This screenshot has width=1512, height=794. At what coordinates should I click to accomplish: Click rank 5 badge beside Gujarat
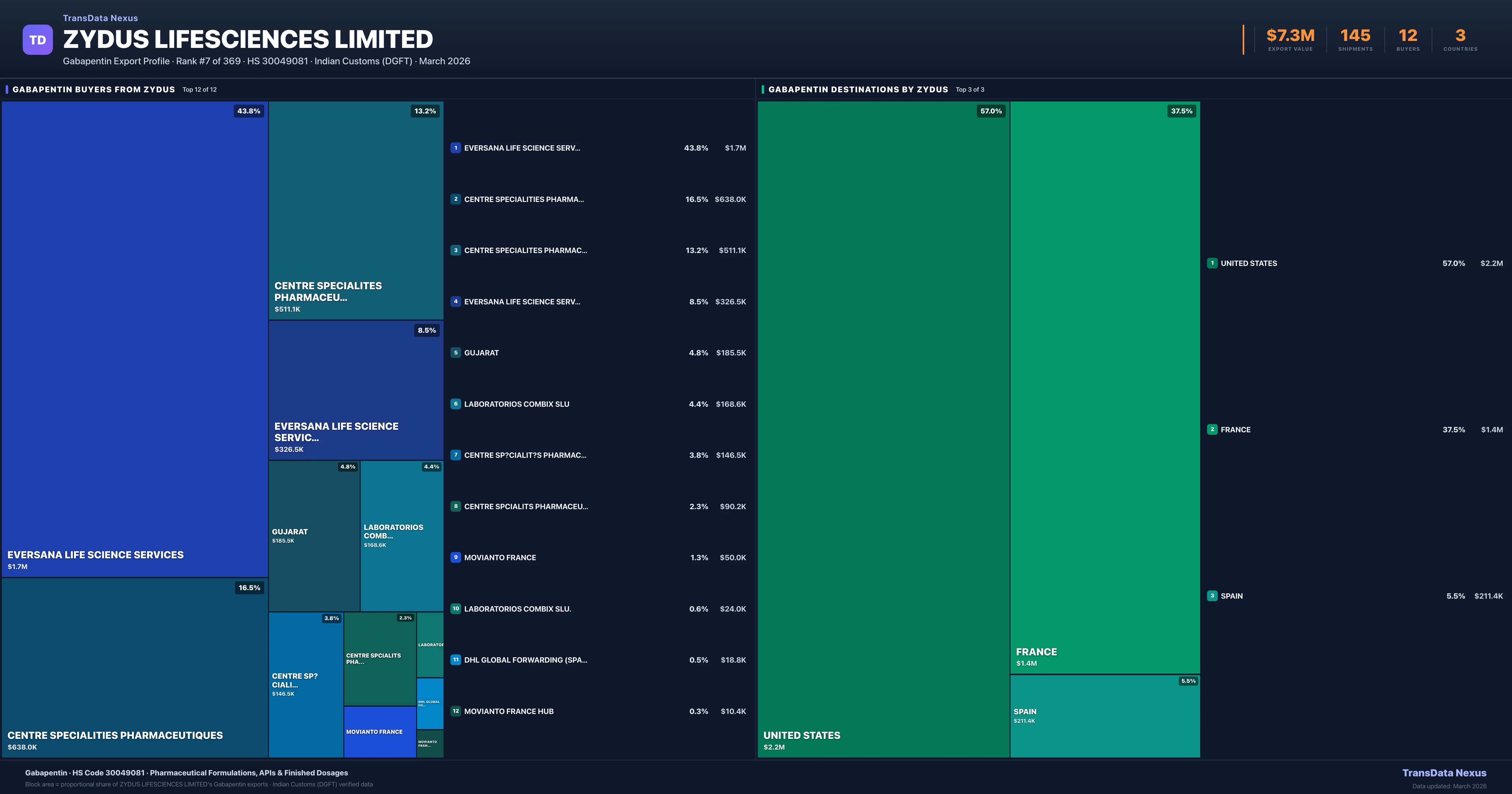click(x=455, y=353)
